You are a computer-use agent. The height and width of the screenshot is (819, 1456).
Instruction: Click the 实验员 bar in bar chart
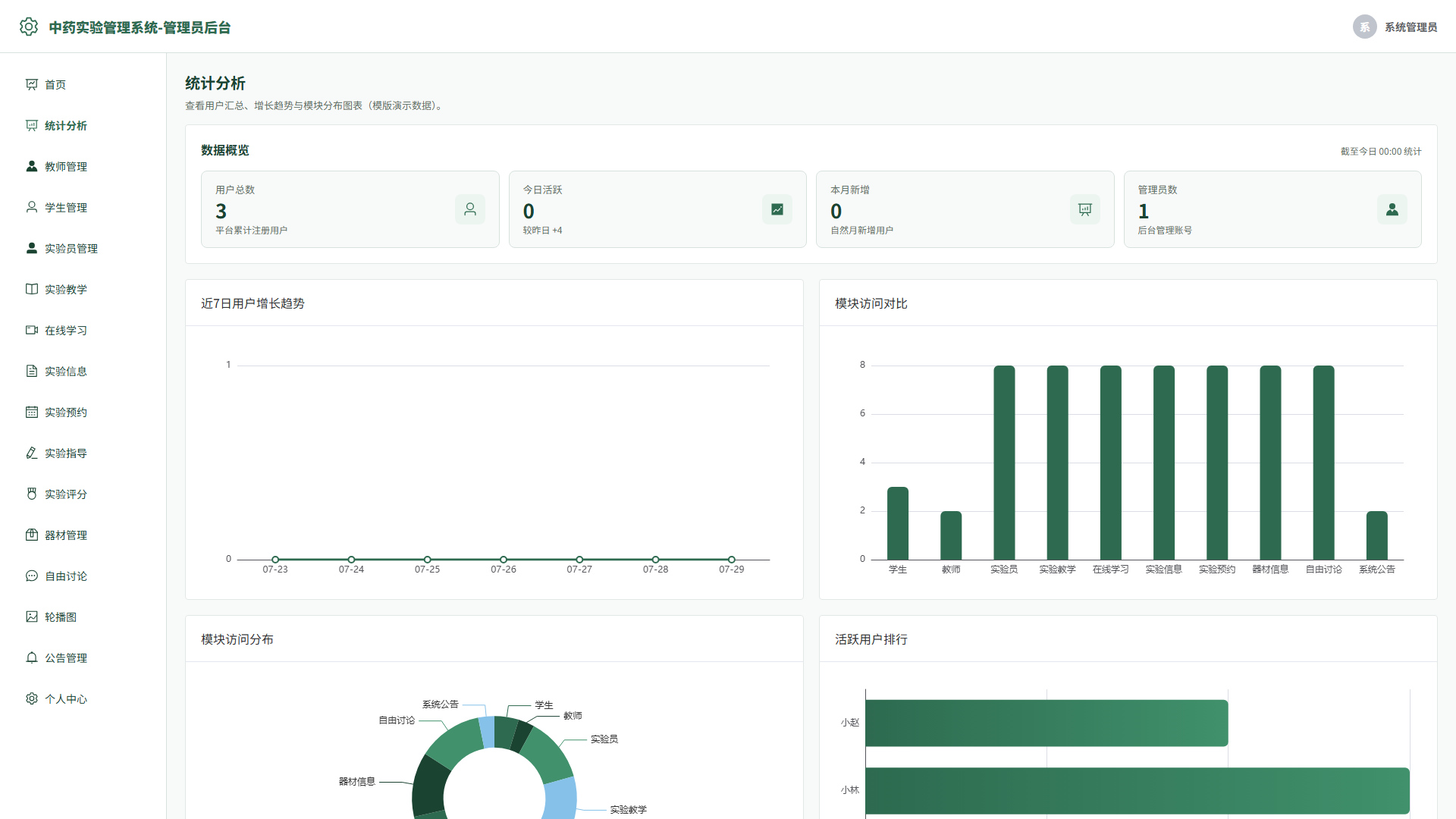1004,463
